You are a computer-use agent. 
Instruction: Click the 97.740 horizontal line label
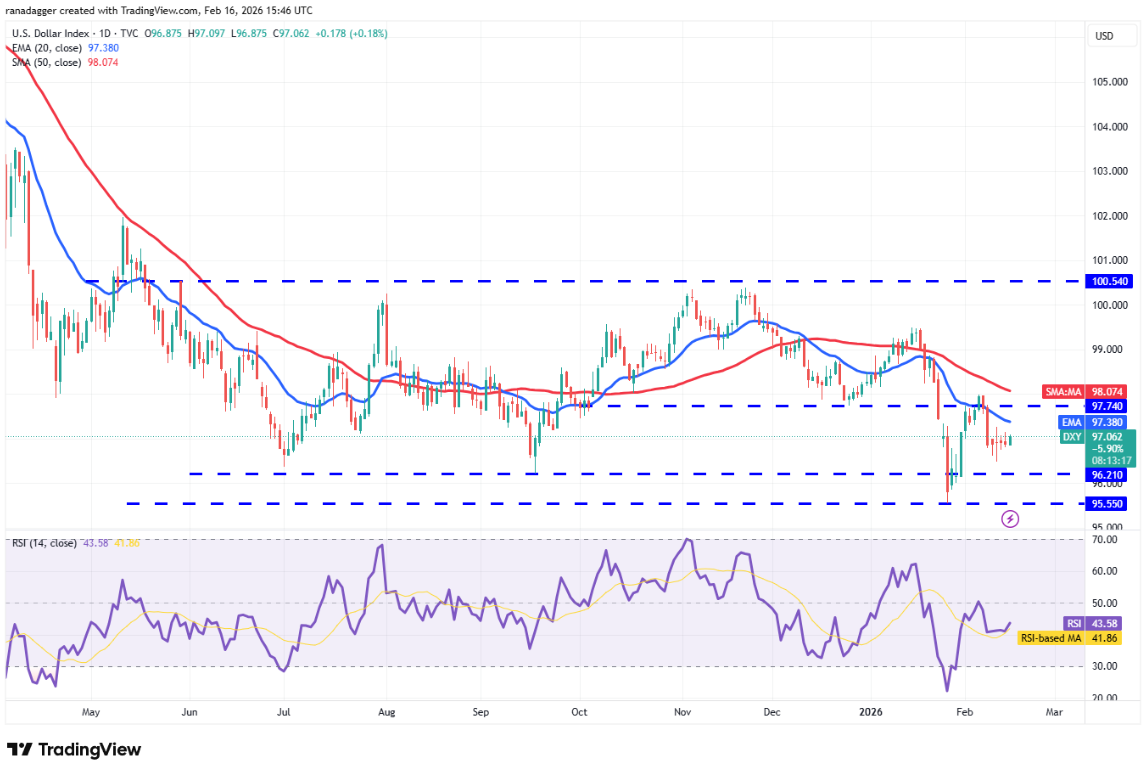[1109, 406]
